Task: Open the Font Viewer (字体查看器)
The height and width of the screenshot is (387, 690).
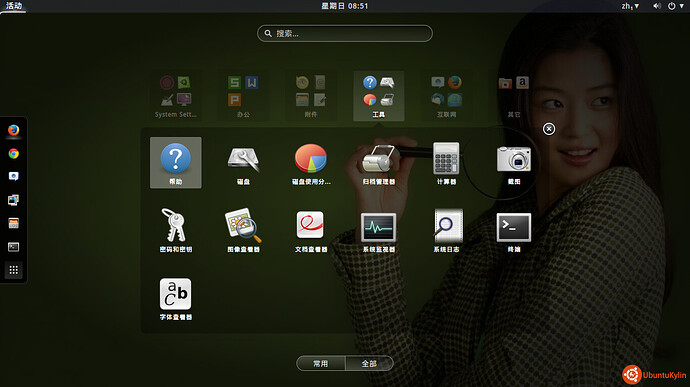Action: [176, 298]
